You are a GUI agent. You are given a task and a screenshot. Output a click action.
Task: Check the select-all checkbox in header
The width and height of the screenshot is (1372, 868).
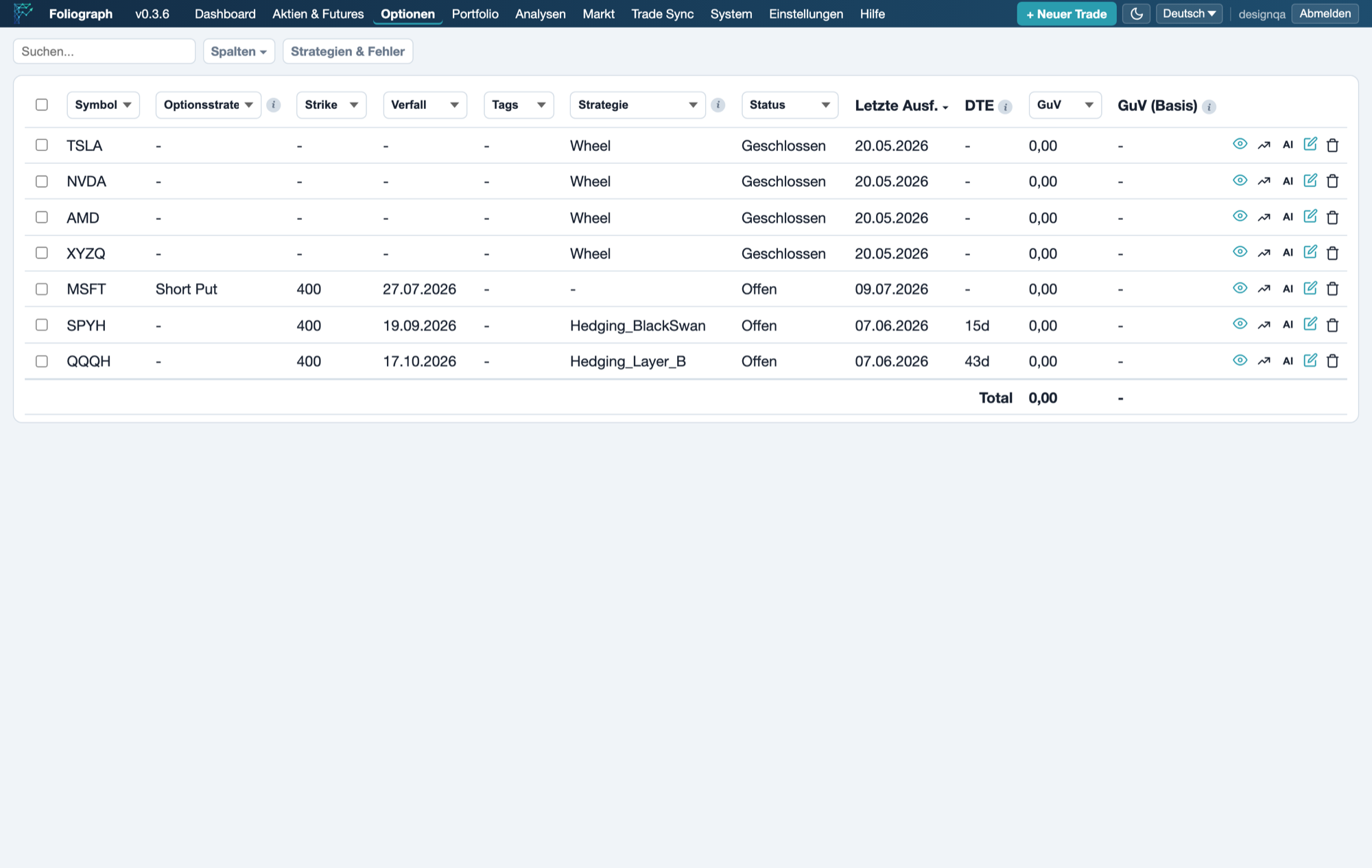coord(42,104)
